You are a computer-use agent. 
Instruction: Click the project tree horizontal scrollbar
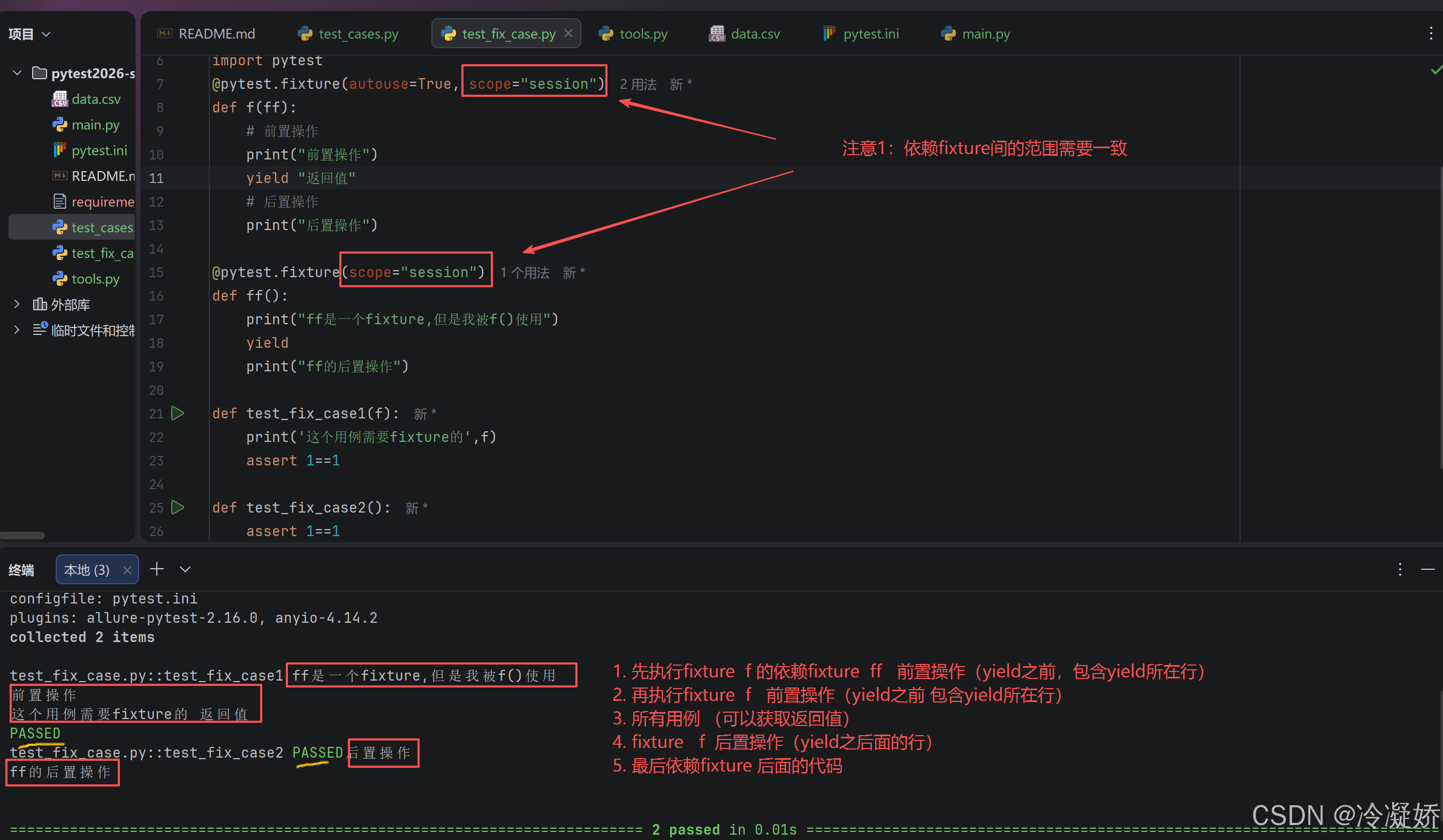click(x=22, y=536)
